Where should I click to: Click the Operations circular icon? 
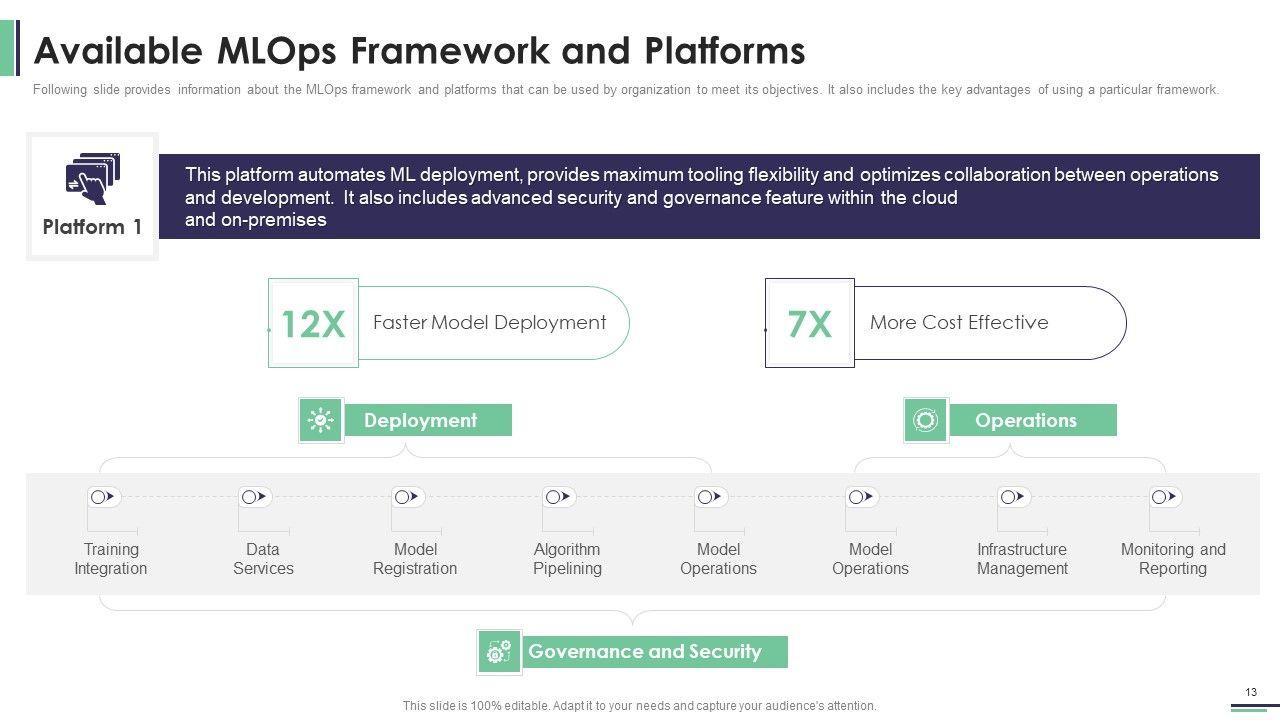[x=925, y=420]
